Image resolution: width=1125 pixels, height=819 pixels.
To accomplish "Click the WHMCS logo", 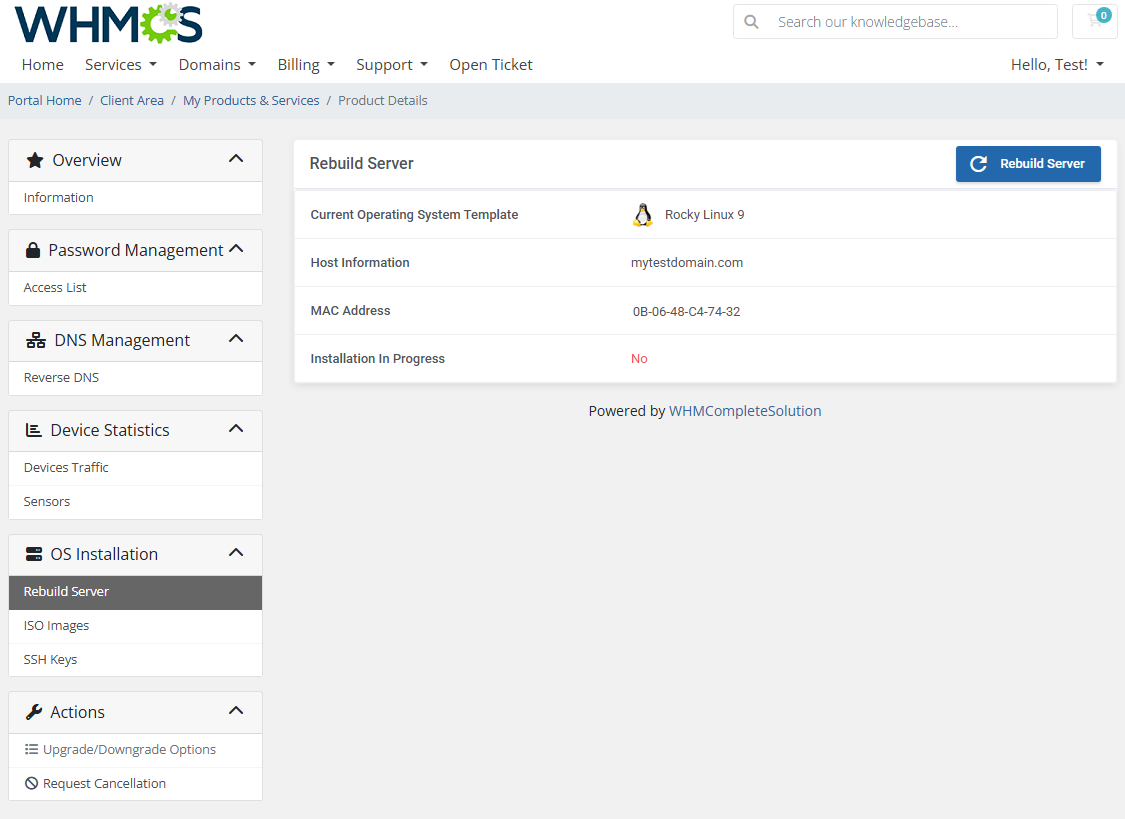I will [x=108, y=24].
